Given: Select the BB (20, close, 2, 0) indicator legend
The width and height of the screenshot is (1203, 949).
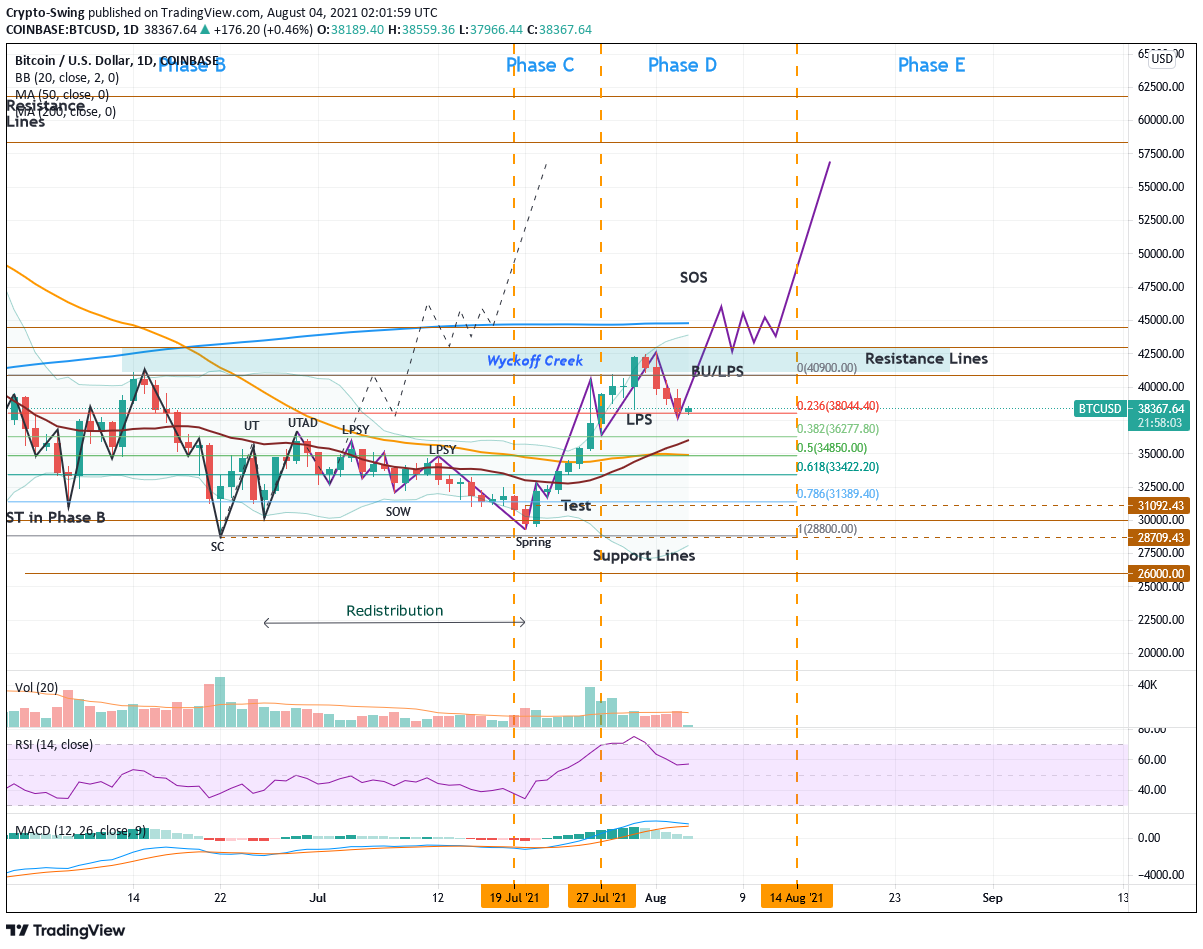Looking at the screenshot, I should [67, 78].
